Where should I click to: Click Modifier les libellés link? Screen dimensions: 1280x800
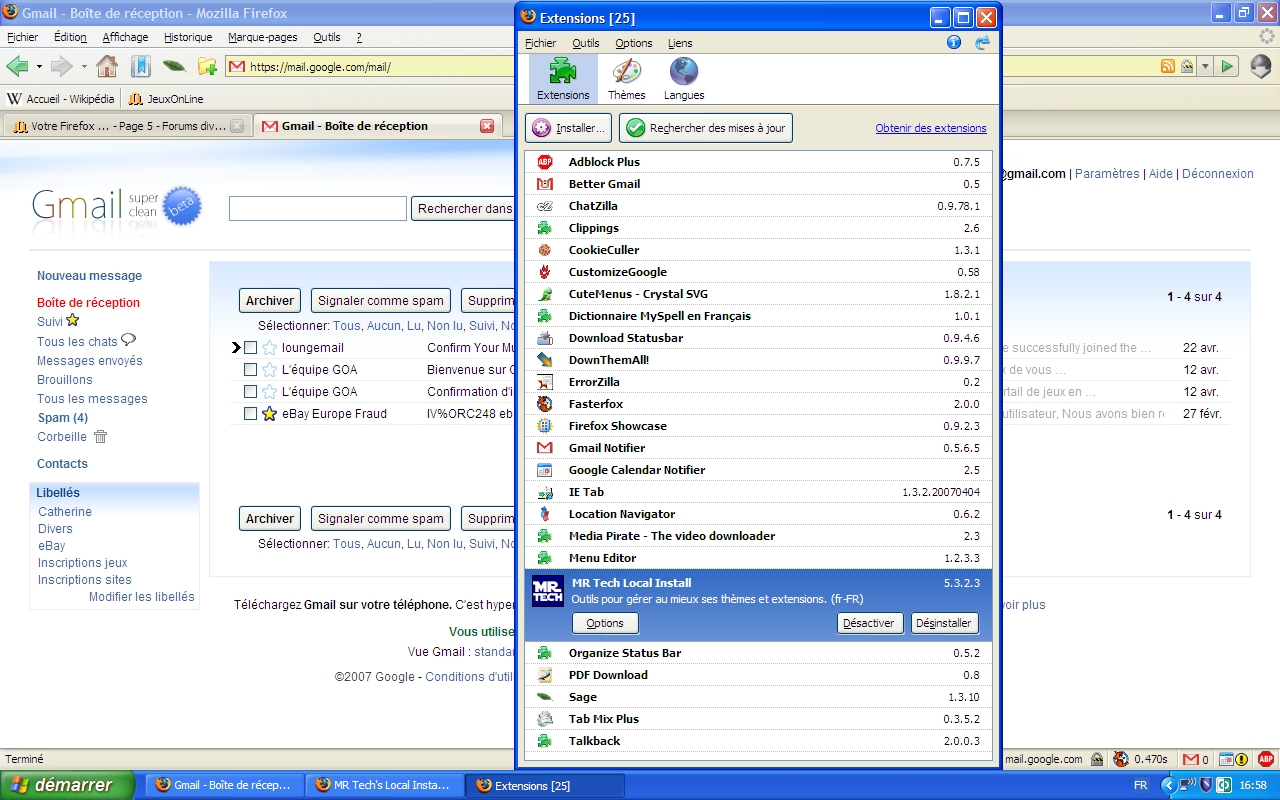pos(142,597)
